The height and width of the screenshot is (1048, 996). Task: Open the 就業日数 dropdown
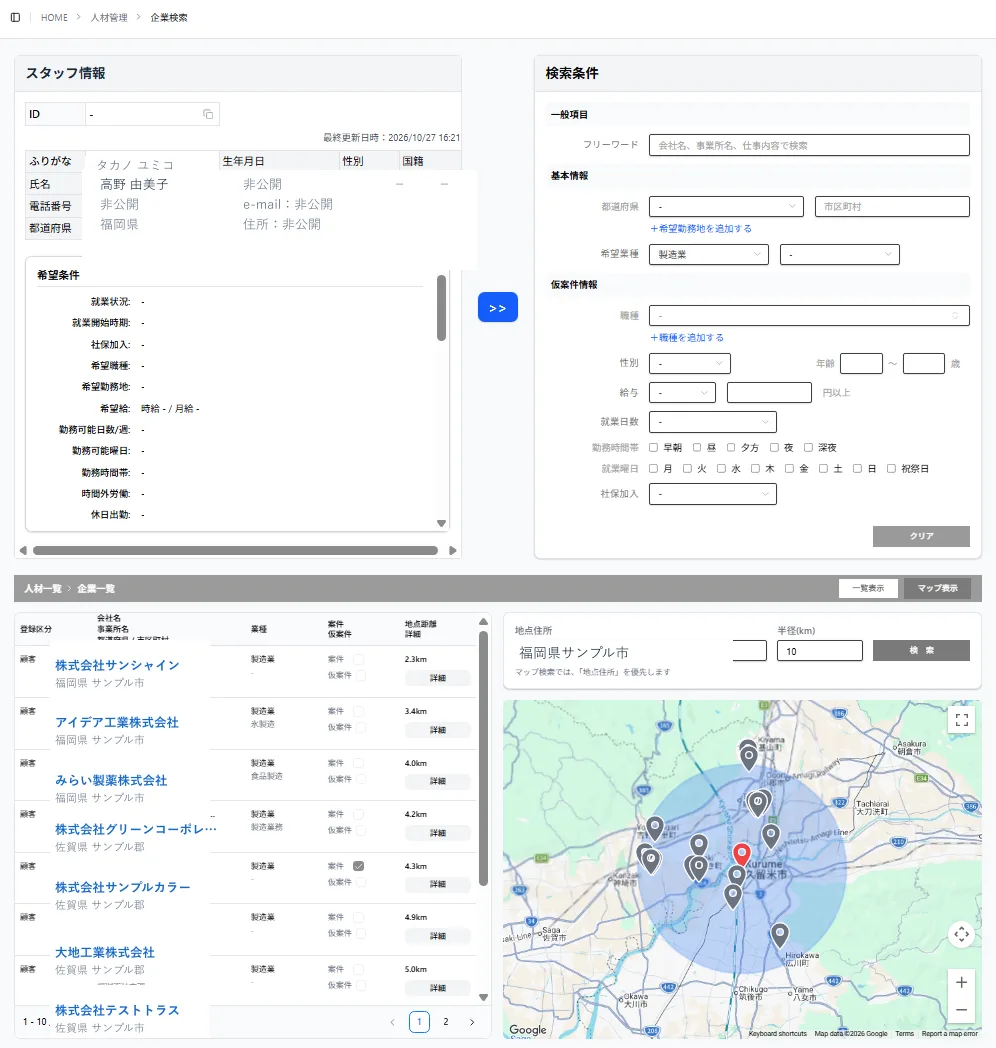(x=713, y=422)
